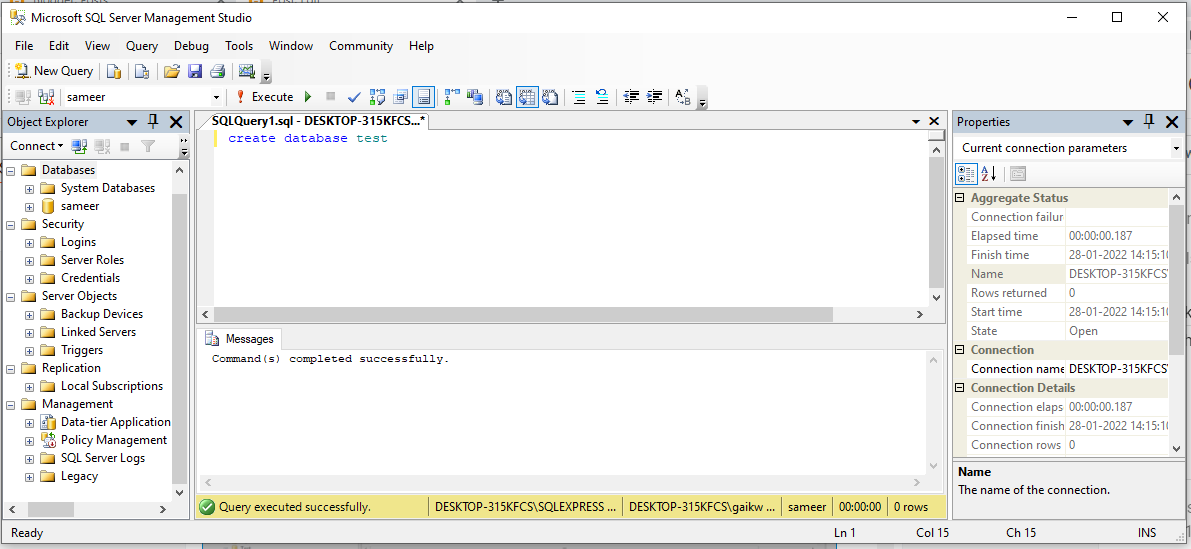The height and width of the screenshot is (549, 1191).
Task: Switch output to Results to File
Action: [x=551, y=97]
